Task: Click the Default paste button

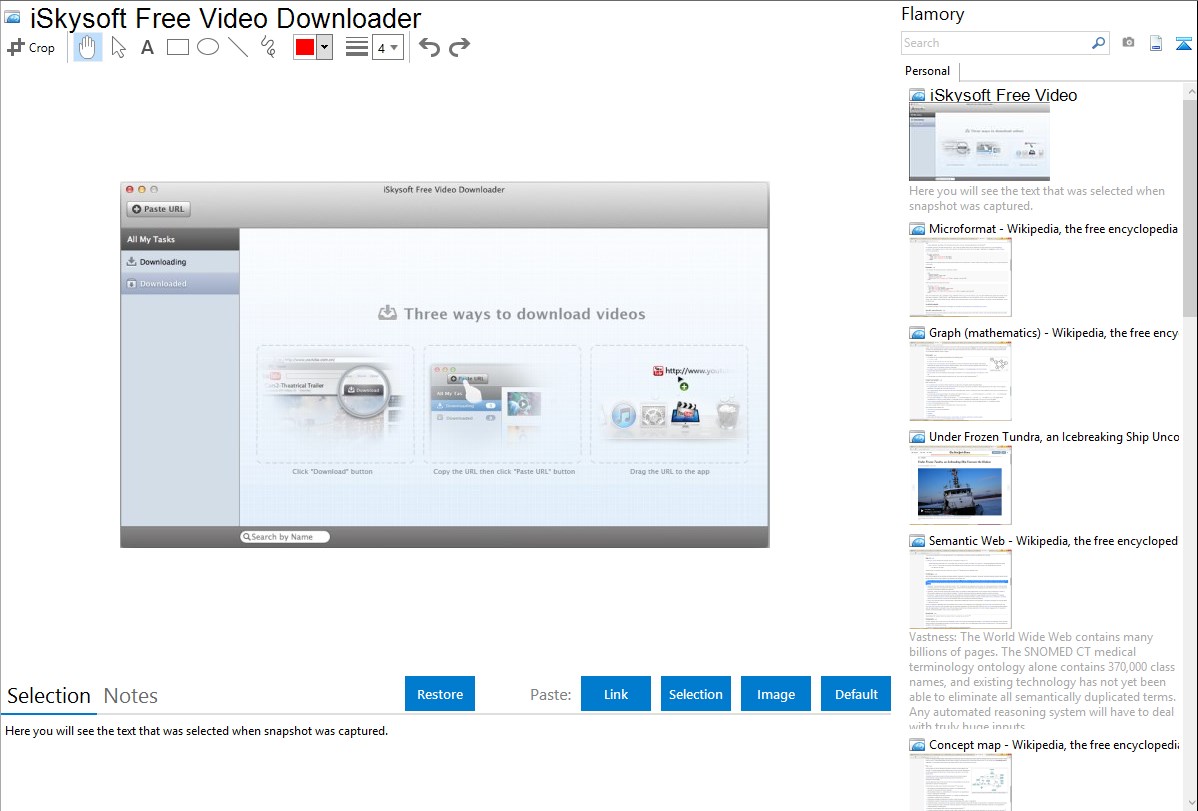Action: [856, 694]
